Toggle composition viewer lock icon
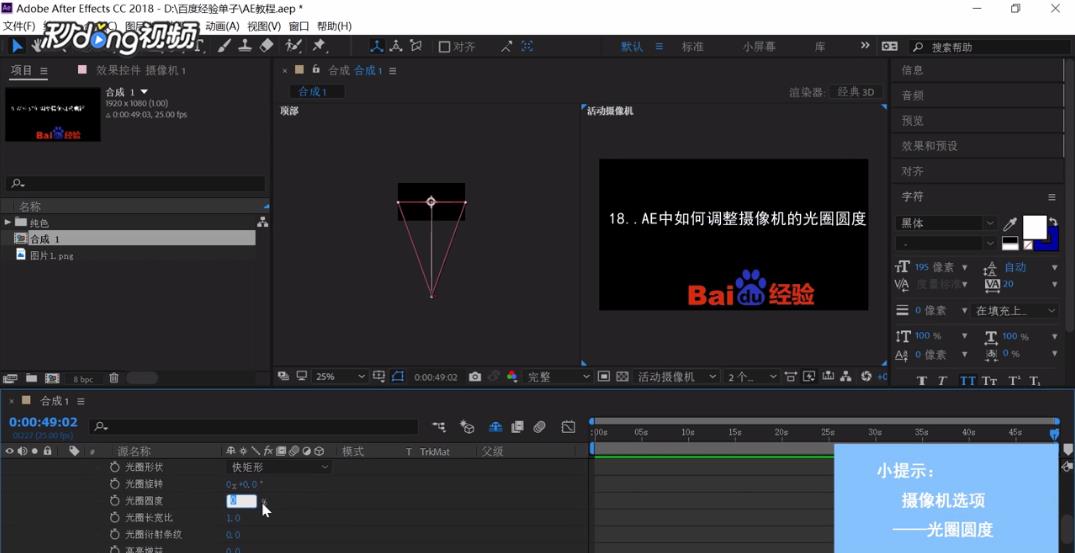This screenshot has width=1075, height=553. pyautogui.click(x=315, y=70)
